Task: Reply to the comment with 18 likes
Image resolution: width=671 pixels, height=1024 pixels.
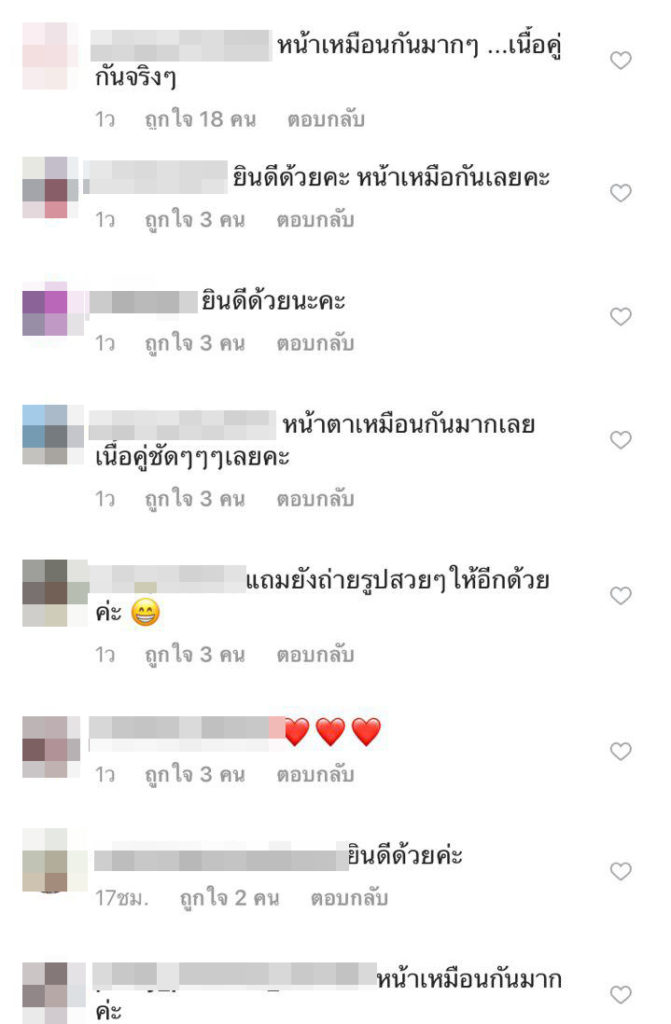Action: [326, 120]
